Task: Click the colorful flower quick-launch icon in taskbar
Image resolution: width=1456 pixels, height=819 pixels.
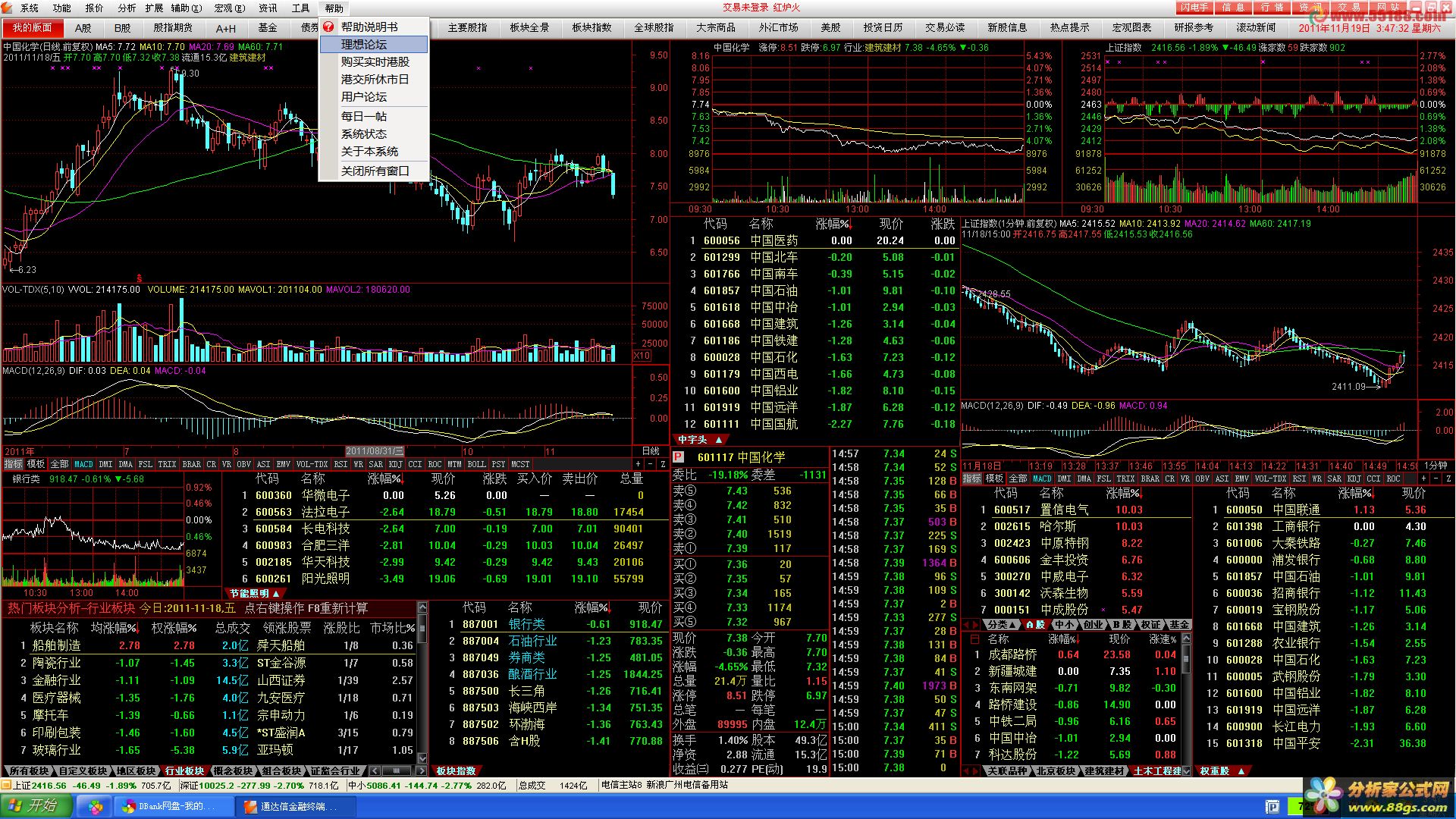Action: pyautogui.click(x=96, y=807)
